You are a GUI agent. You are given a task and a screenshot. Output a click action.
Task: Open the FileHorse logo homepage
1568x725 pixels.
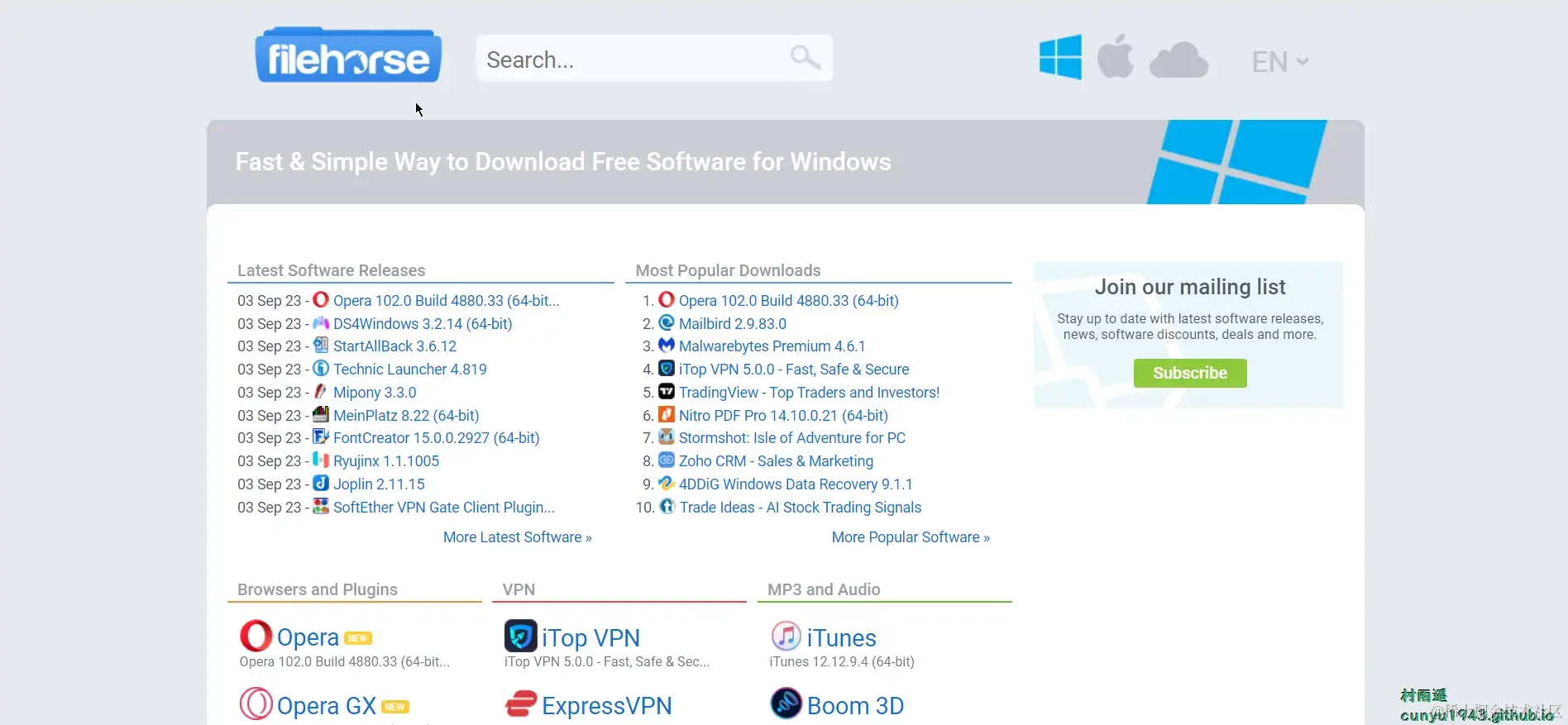coord(348,56)
